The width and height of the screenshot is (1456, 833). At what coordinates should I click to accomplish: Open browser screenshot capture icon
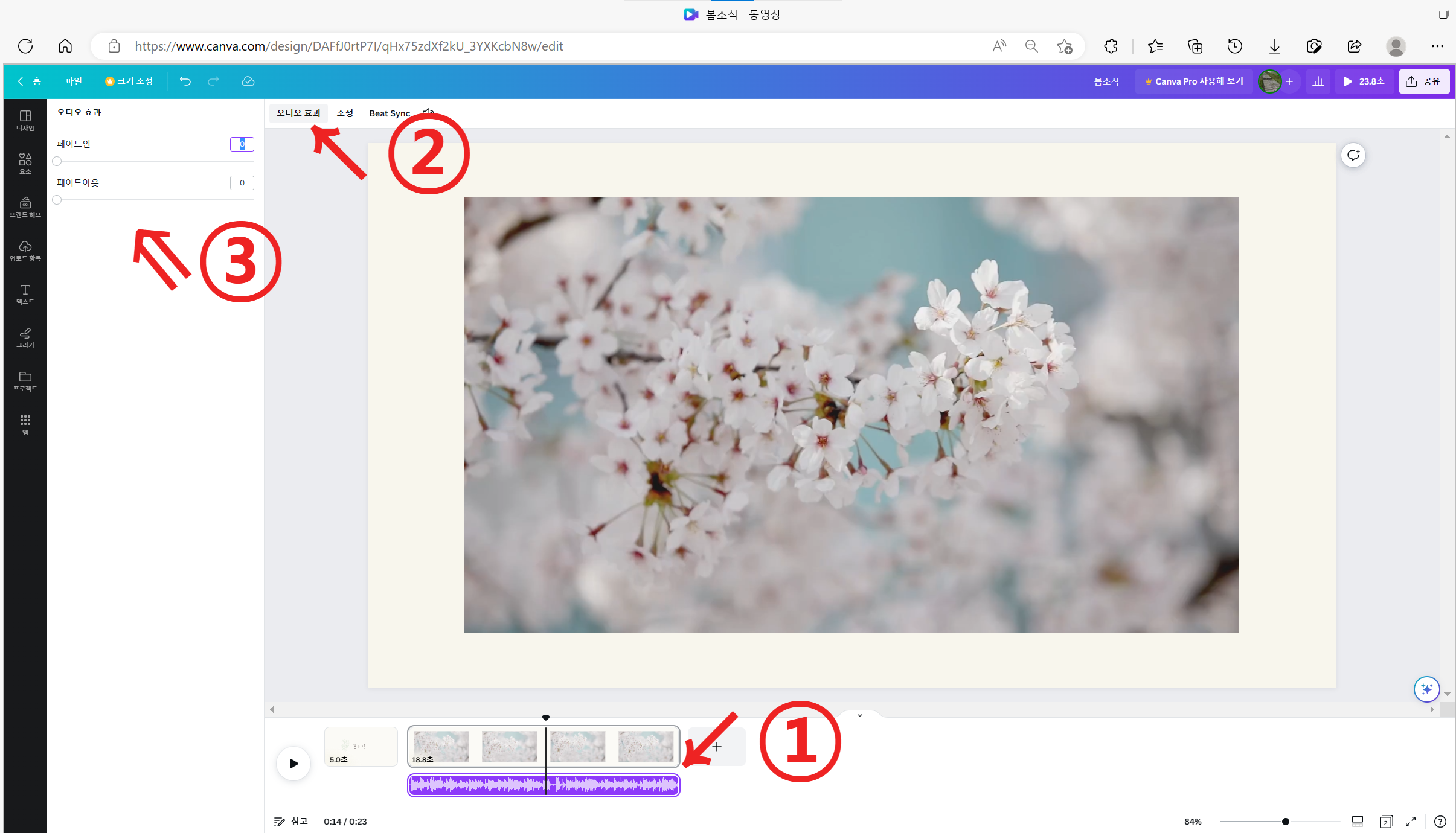(1314, 46)
